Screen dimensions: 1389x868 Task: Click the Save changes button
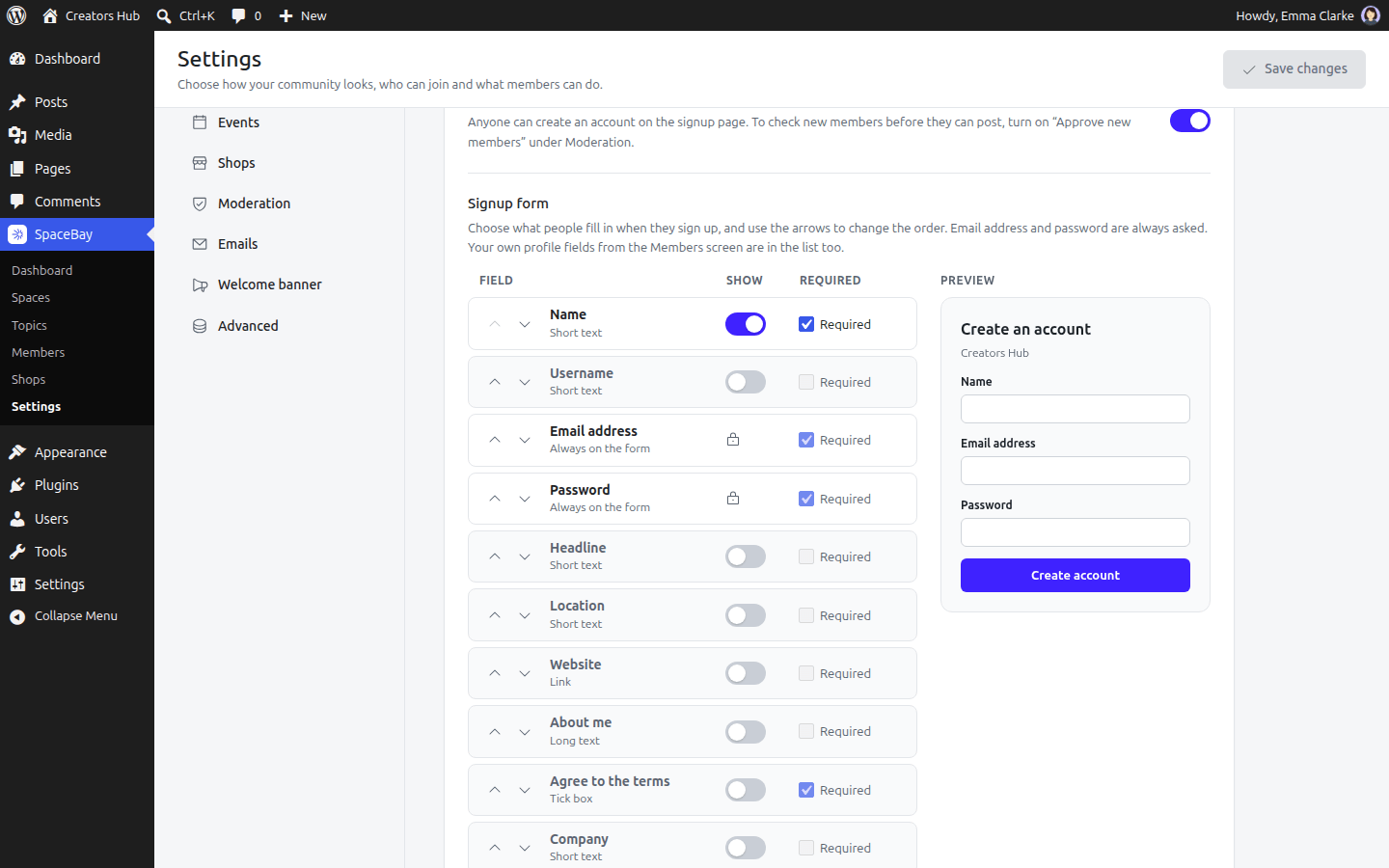click(x=1294, y=69)
